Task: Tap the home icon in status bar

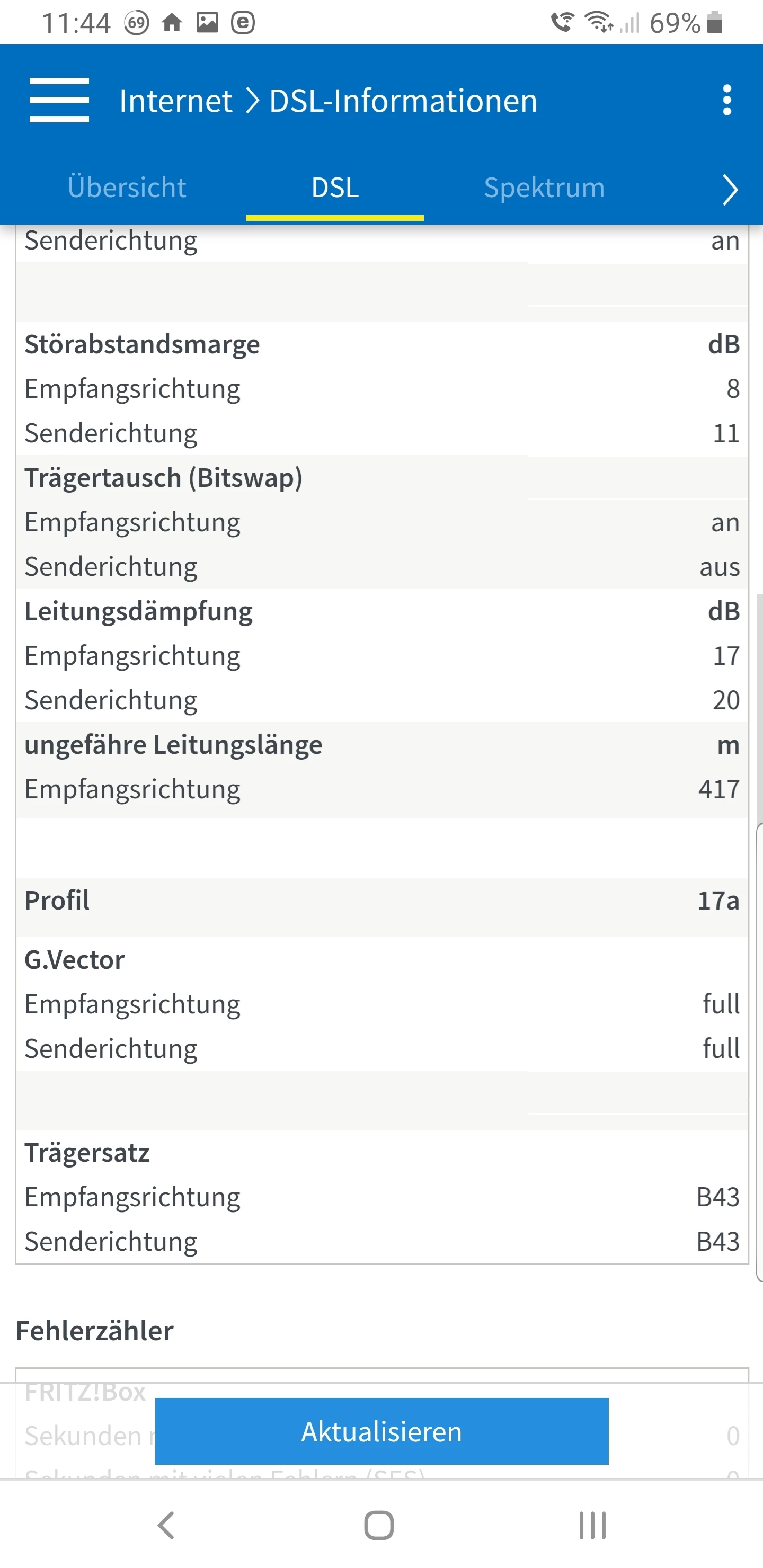Action: pos(172,23)
